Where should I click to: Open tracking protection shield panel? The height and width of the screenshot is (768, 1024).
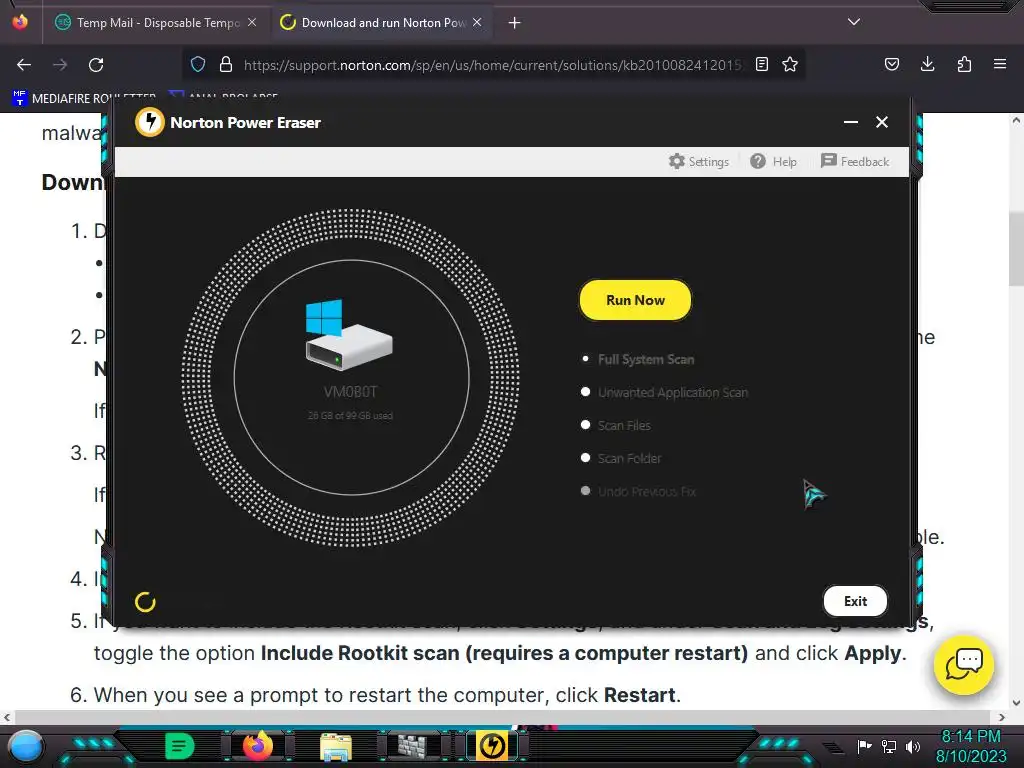pos(198,64)
